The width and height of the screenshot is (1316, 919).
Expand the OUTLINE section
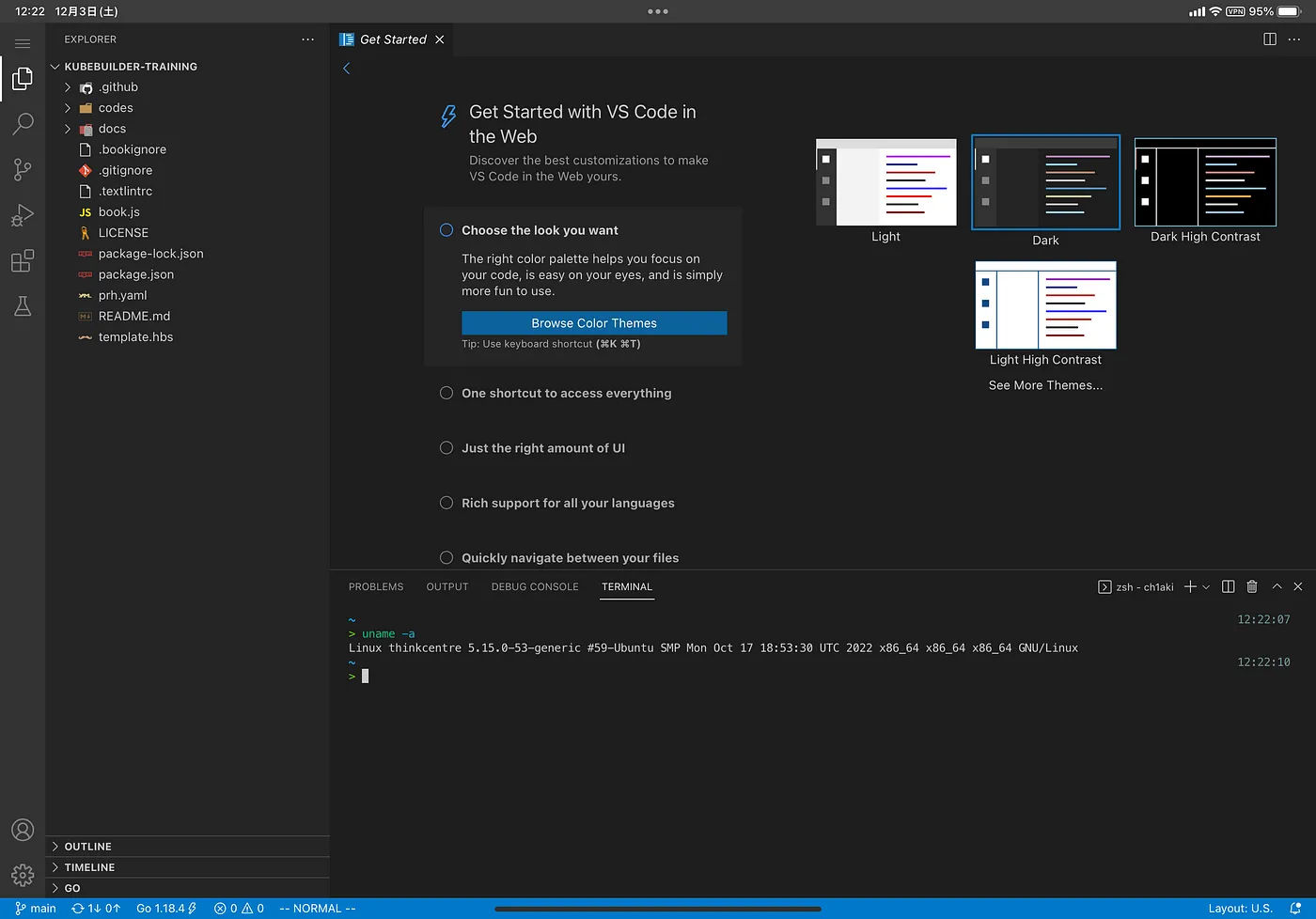click(x=87, y=847)
